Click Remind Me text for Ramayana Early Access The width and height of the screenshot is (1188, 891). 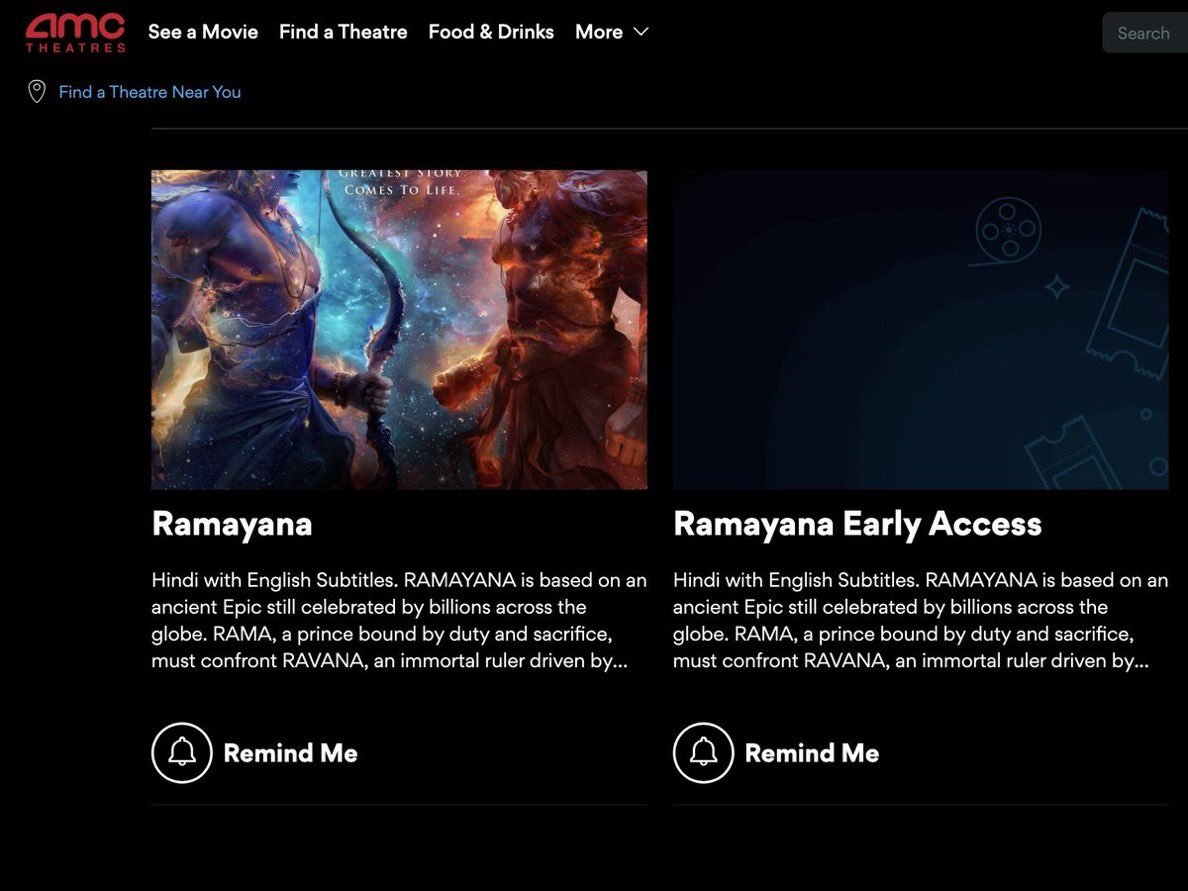tap(811, 753)
